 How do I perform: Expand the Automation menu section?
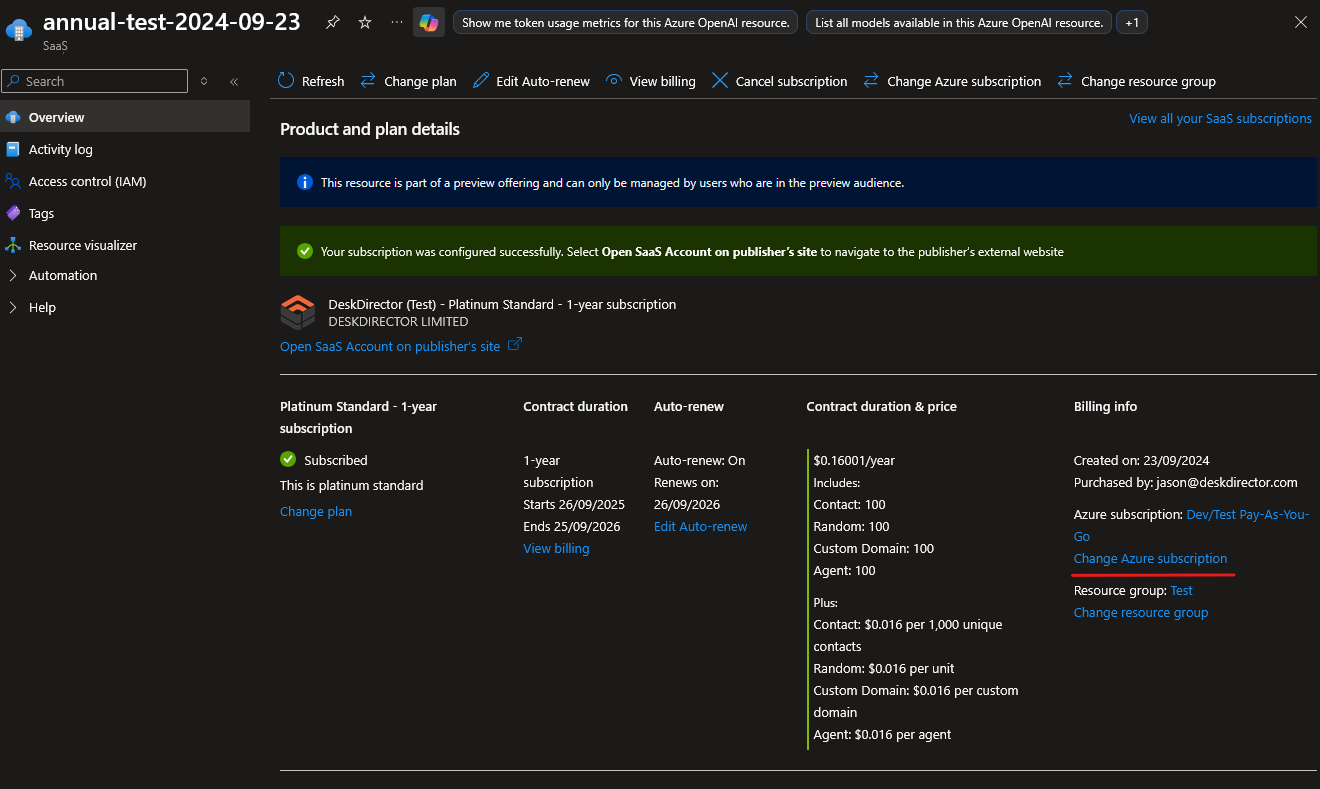[x=63, y=275]
